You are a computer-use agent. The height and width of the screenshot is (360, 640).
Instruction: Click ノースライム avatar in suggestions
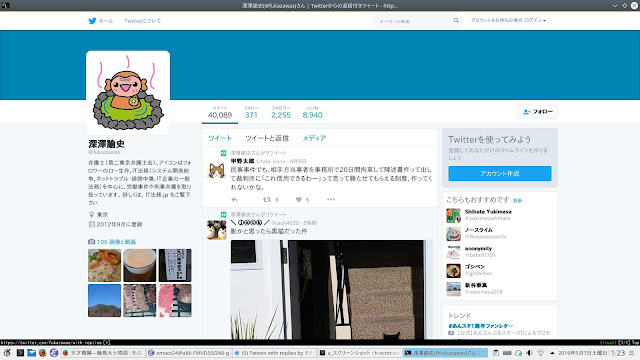coord(453,233)
